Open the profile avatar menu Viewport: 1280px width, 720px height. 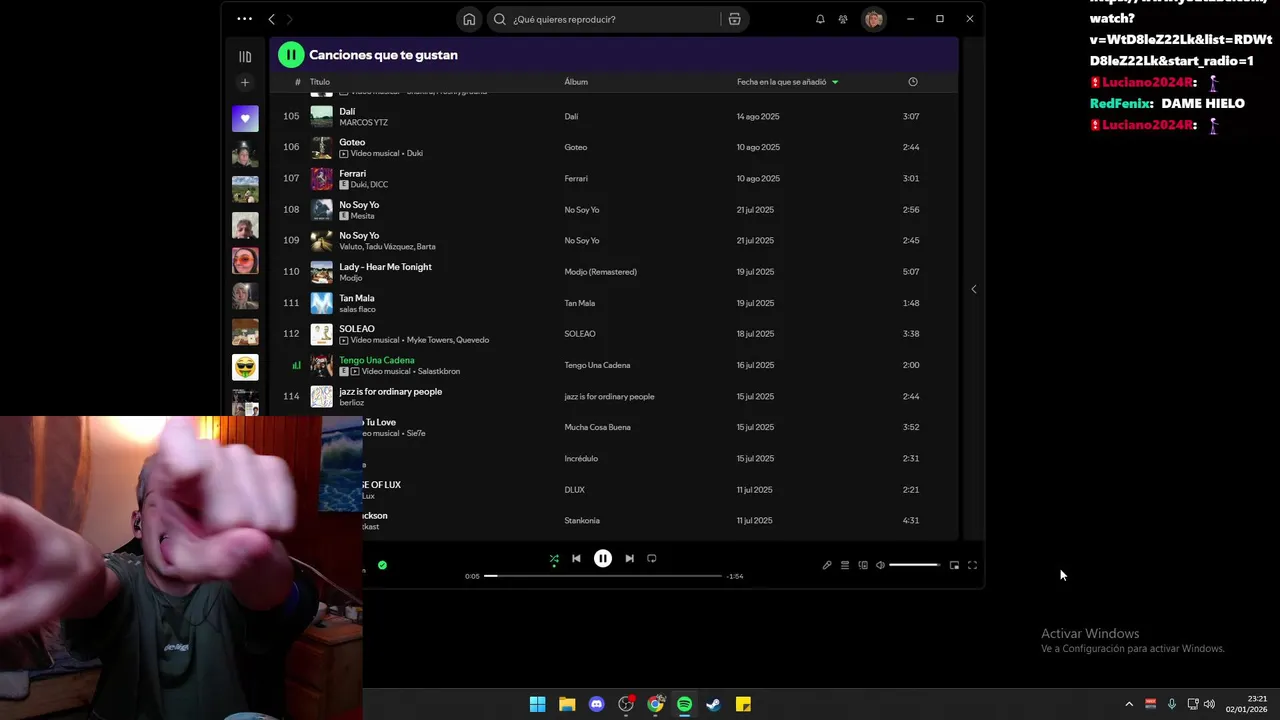click(874, 19)
